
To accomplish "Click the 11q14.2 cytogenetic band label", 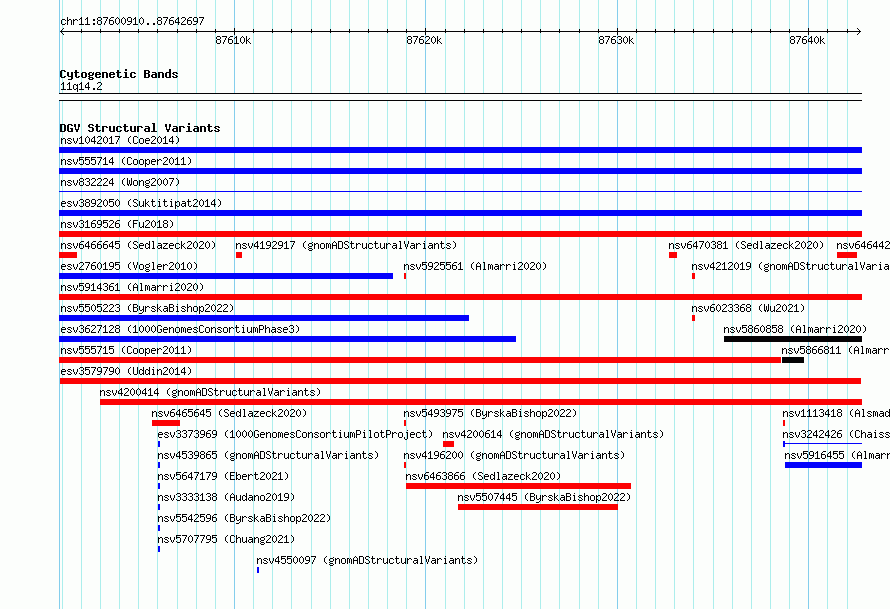I will tap(81, 86).
